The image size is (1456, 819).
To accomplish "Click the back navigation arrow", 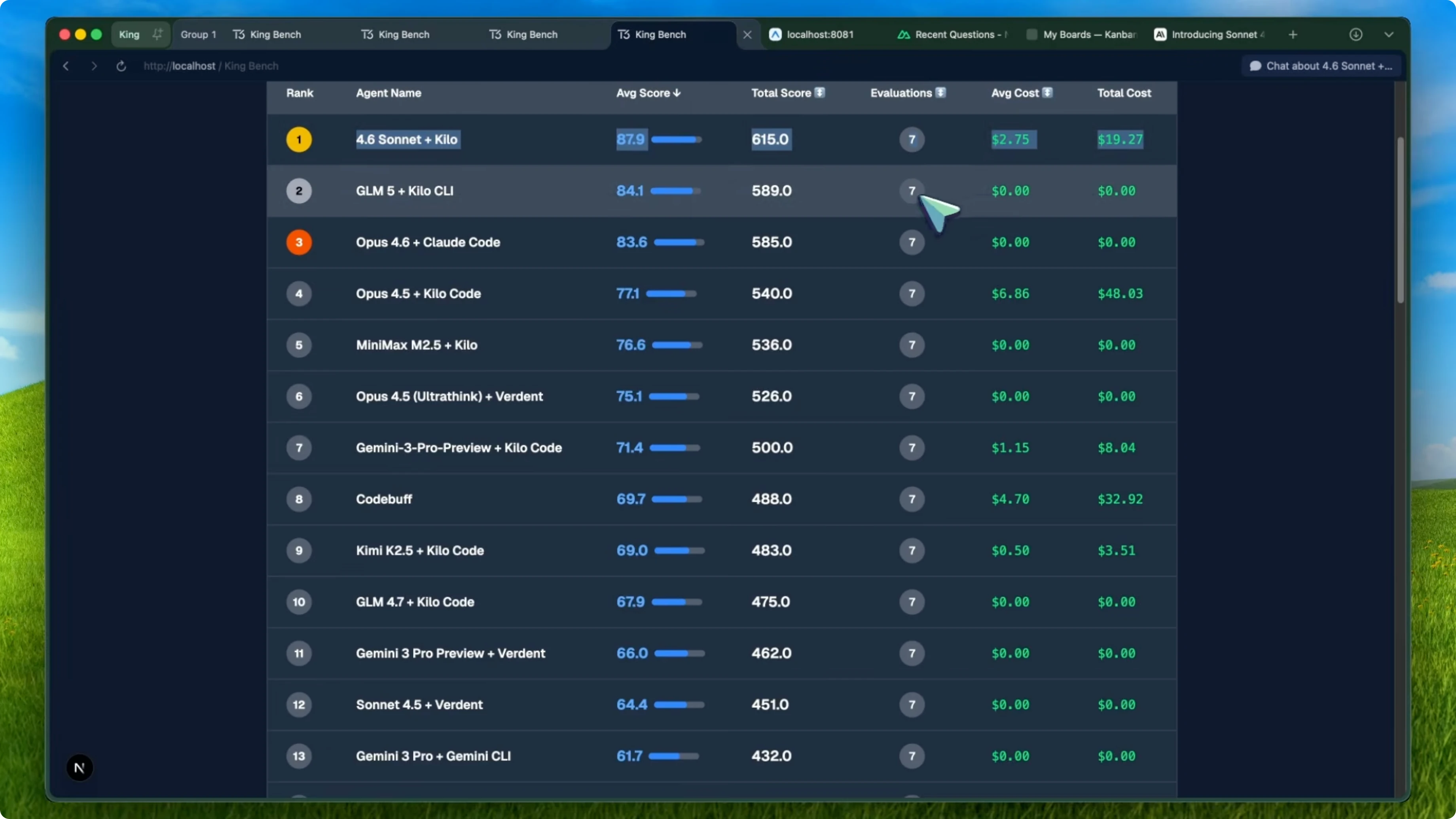I will 66,66.
